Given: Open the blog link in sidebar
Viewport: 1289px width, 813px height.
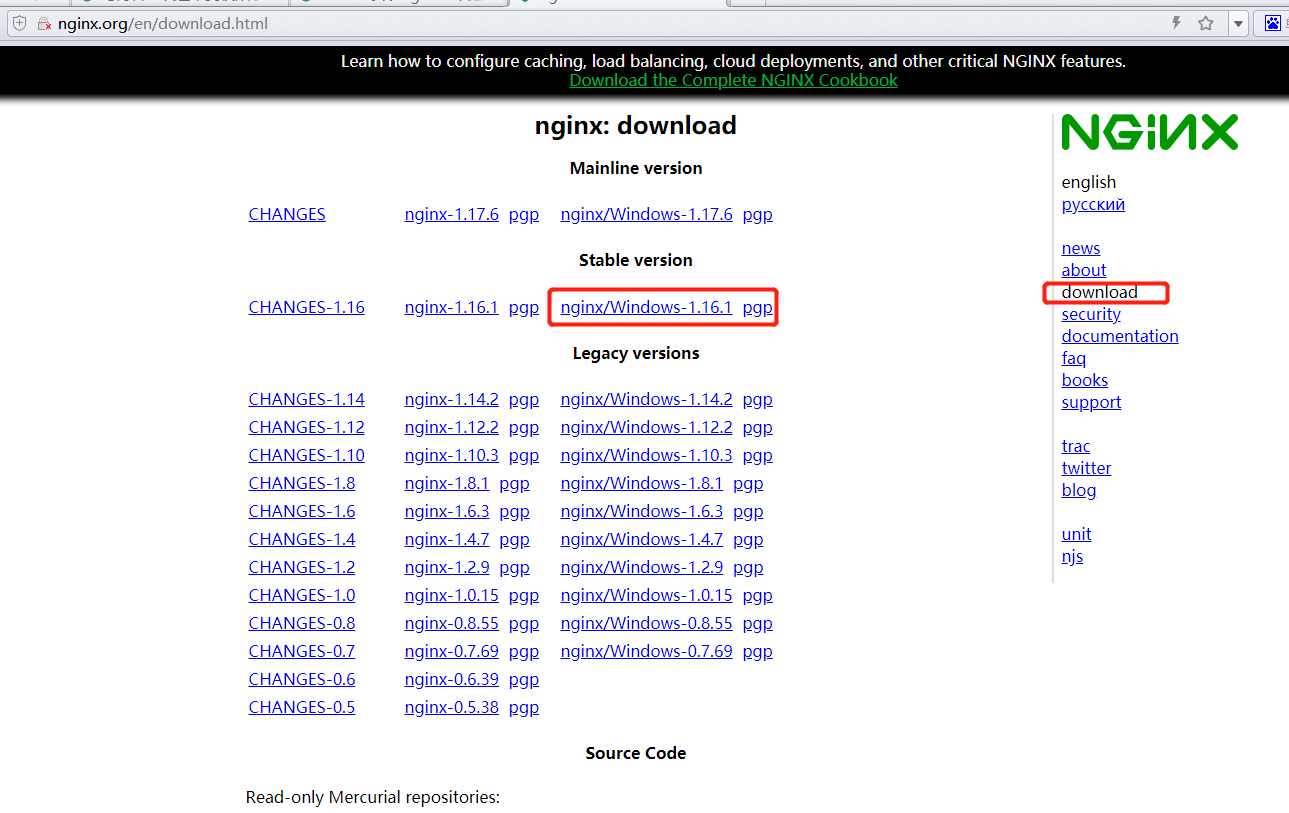Looking at the screenshot, I should (x=1079, y=490).
